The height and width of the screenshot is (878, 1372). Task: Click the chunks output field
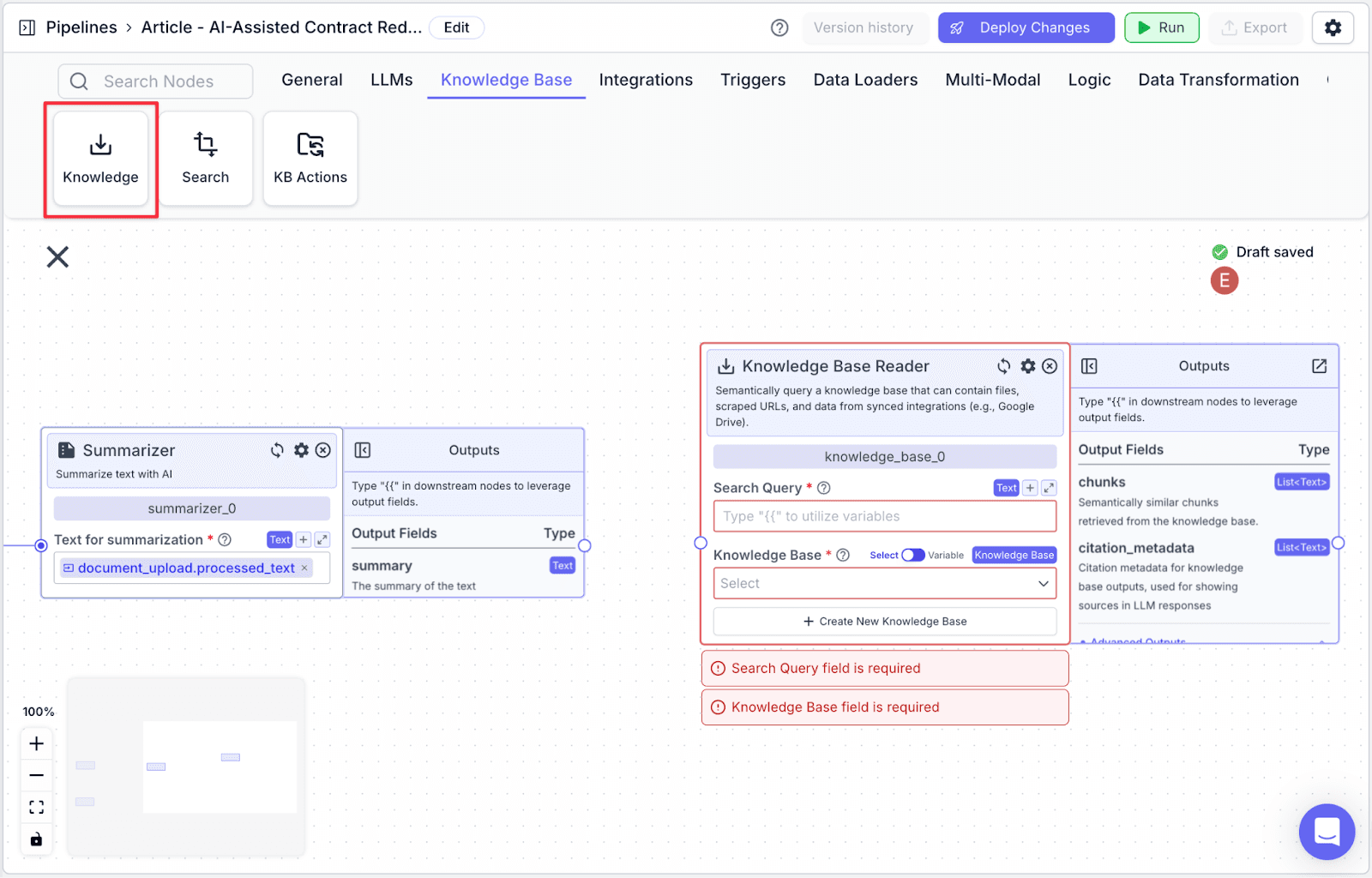click(x=1204, y=501)
